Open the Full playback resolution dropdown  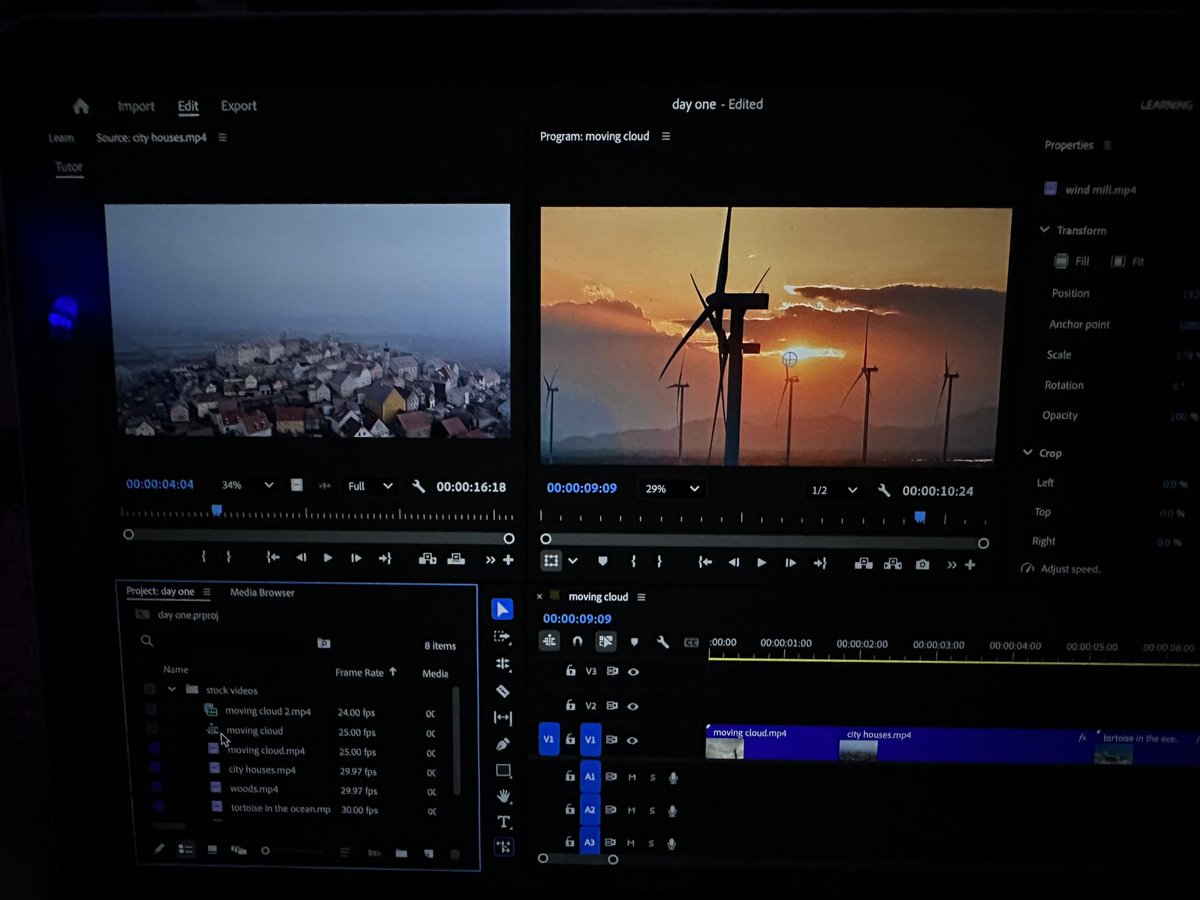click(x=369, y=485)
